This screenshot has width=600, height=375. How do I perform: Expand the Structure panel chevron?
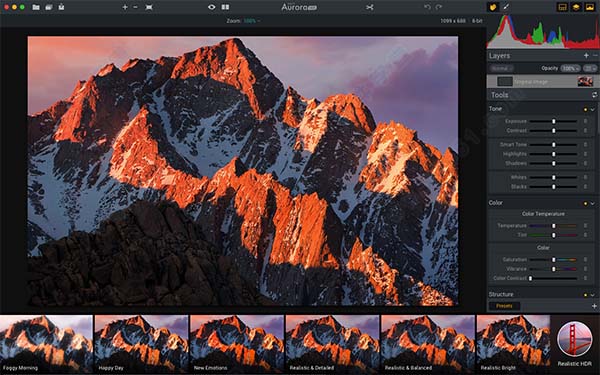pos(593,295)
